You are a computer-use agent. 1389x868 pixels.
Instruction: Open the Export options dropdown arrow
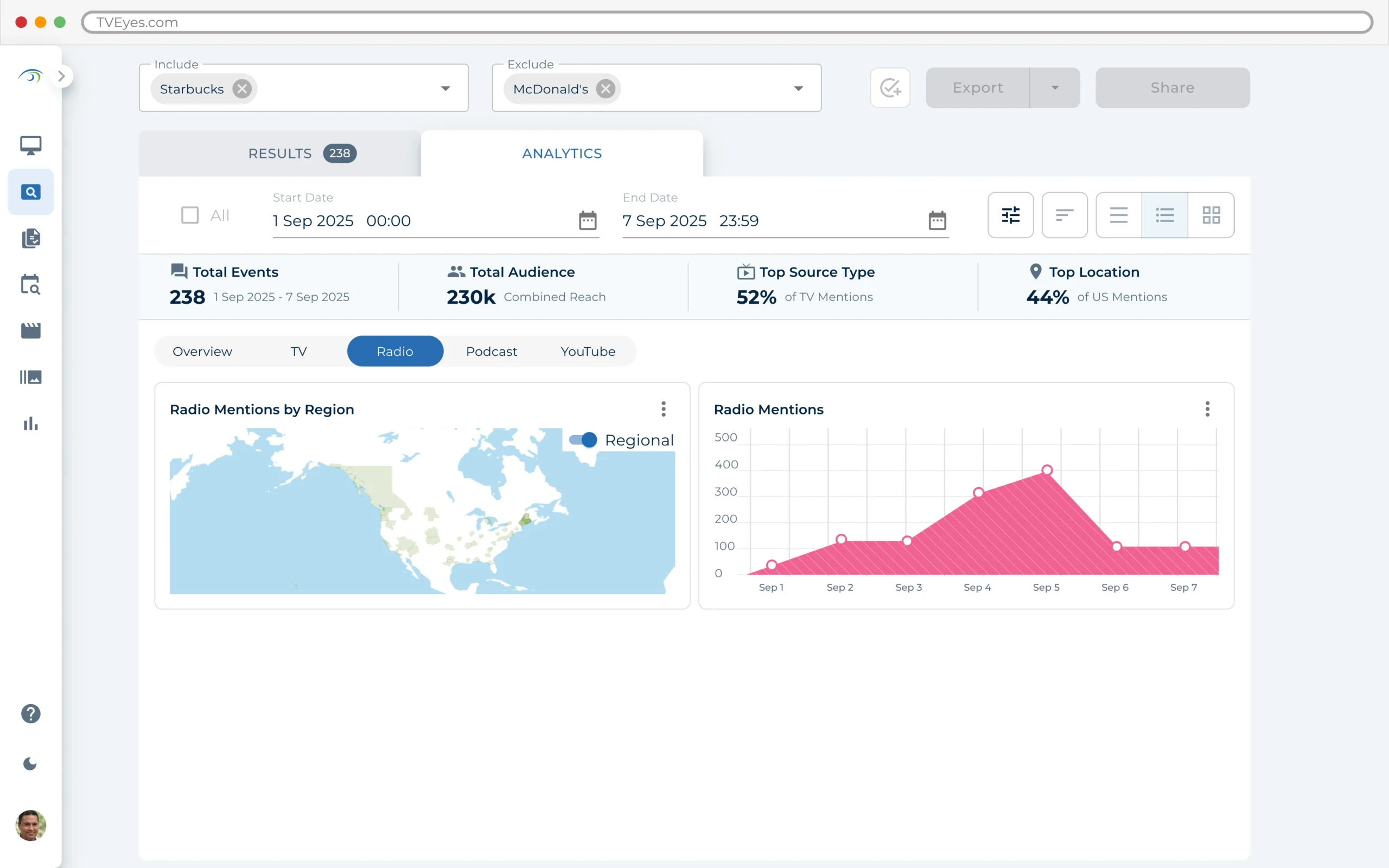(x=1054, y=88)
